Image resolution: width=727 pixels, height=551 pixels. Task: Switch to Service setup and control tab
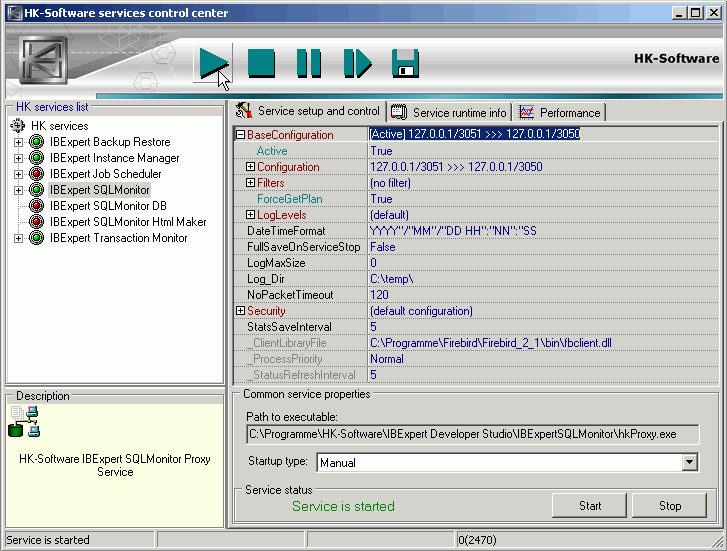[307, 111]
